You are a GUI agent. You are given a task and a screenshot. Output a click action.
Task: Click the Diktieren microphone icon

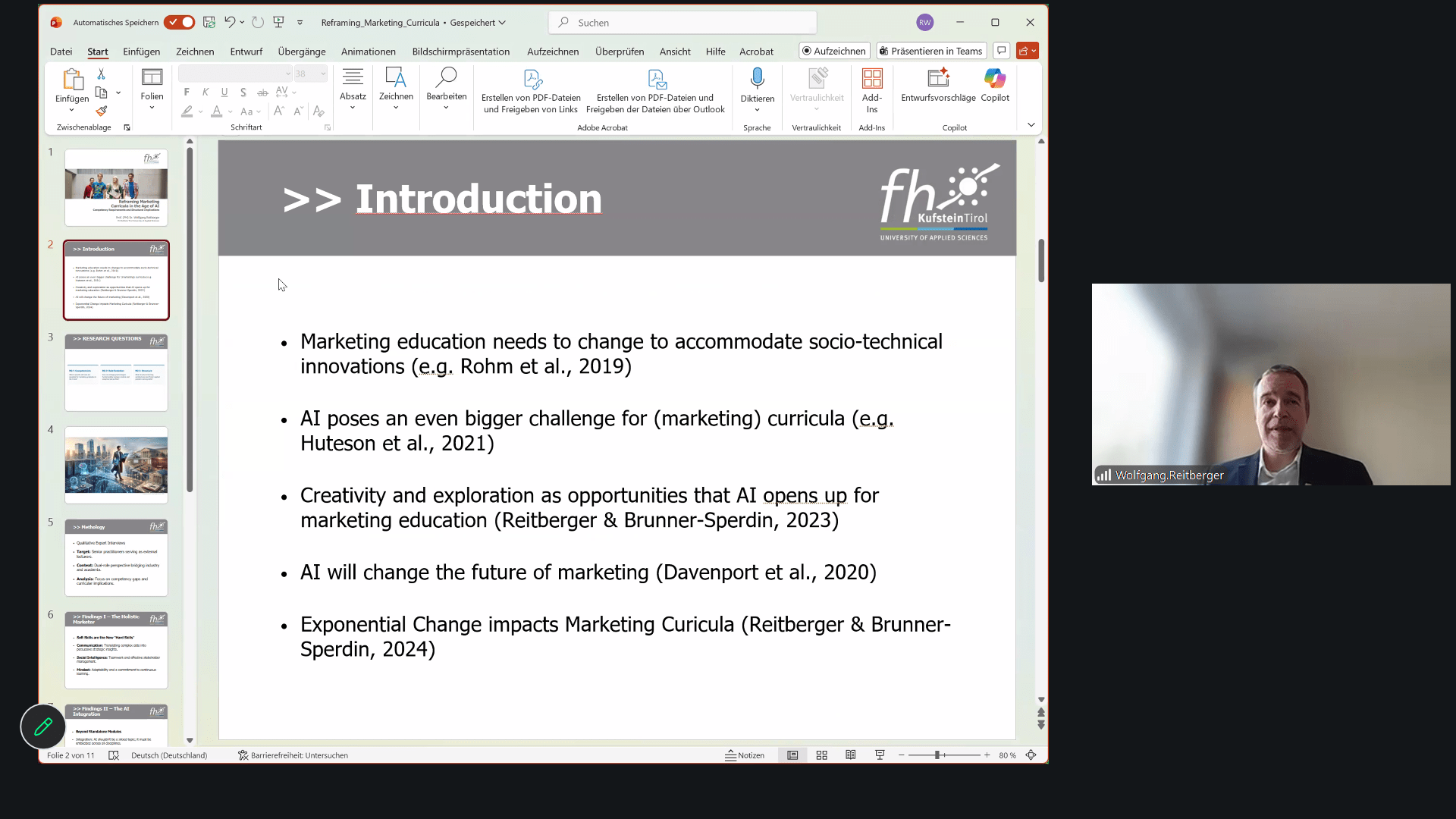[x=757, y=79]
